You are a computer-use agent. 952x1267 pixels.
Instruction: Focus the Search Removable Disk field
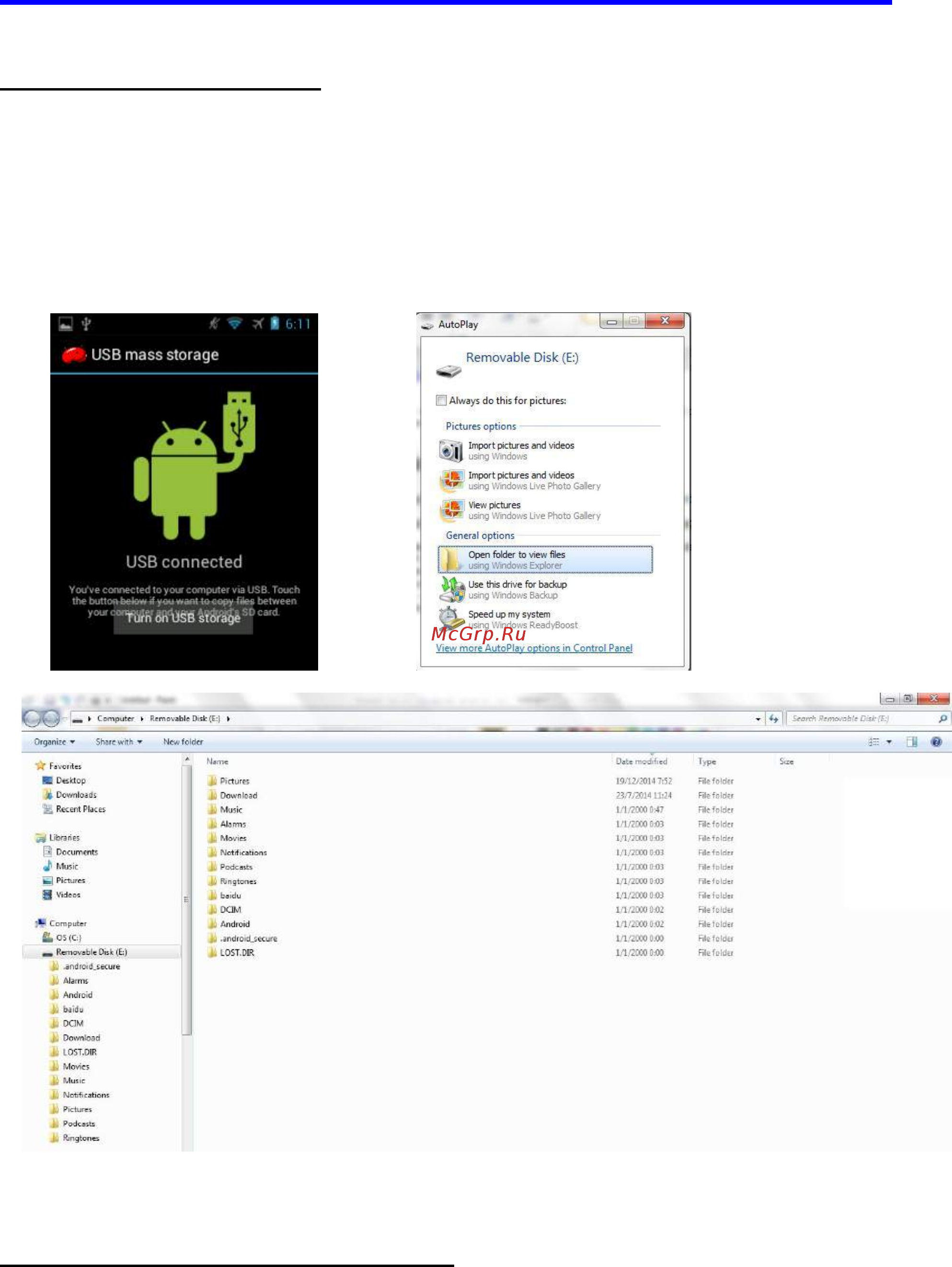(x=862, y=718)
